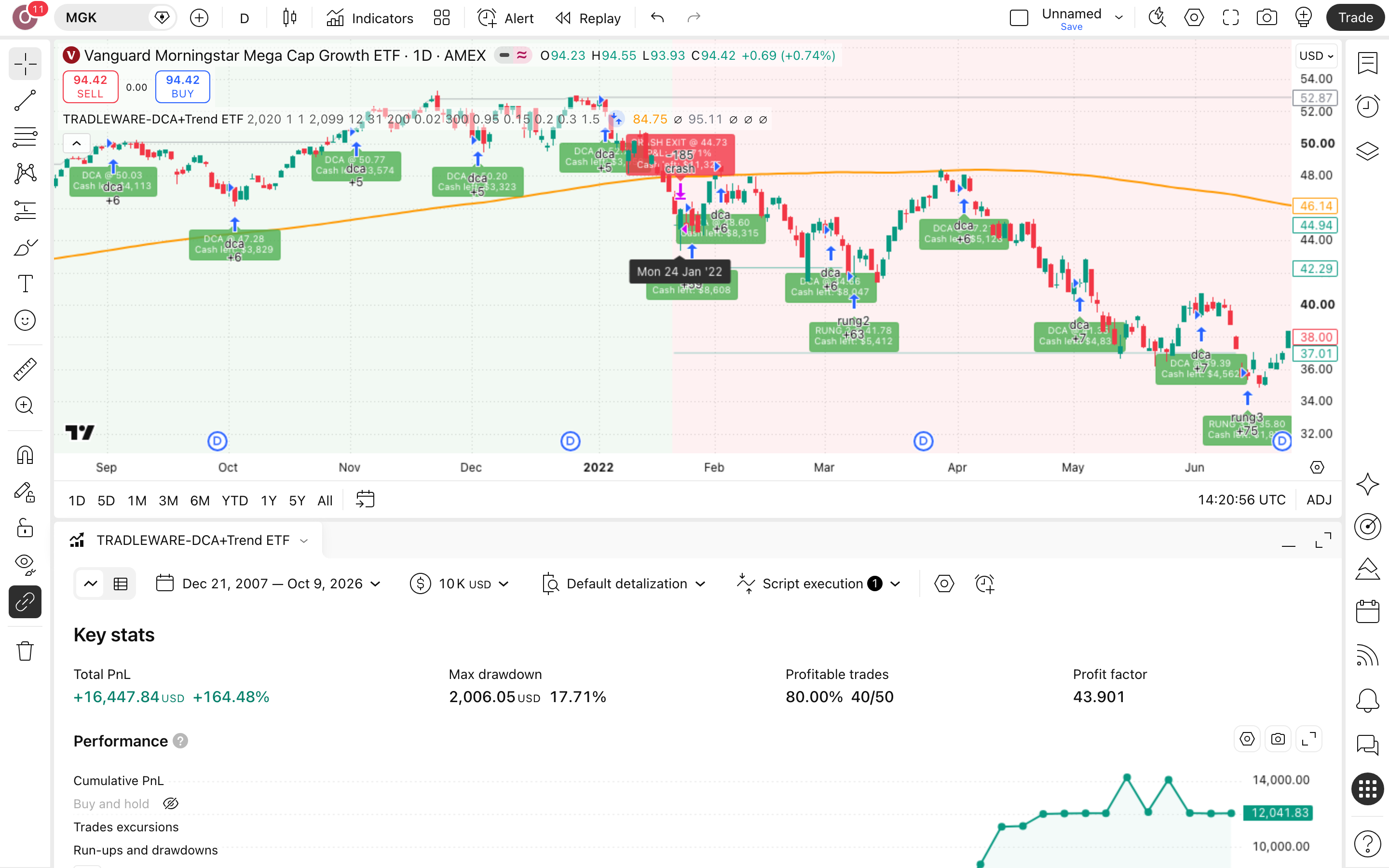
Task: Open quick search icon in top bar
Action: coord(1157,18)
